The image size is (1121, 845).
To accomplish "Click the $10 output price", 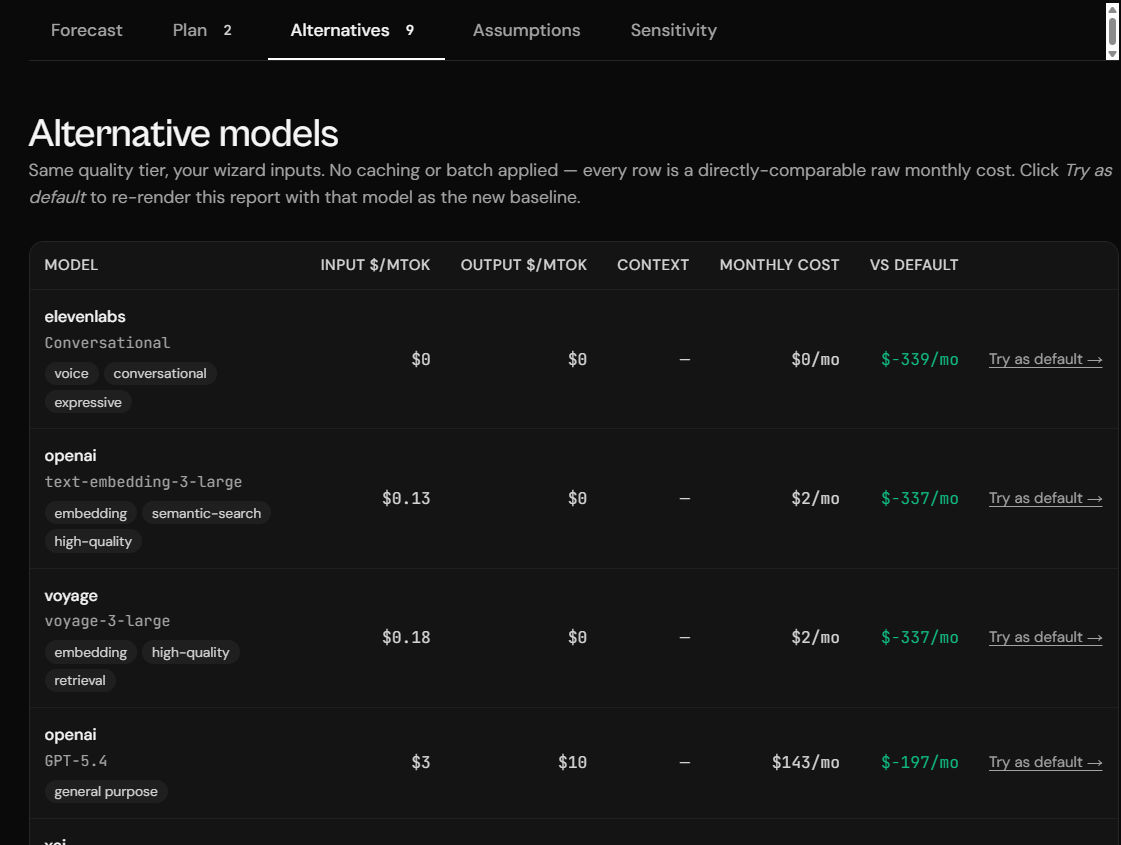I will point(573,762).
